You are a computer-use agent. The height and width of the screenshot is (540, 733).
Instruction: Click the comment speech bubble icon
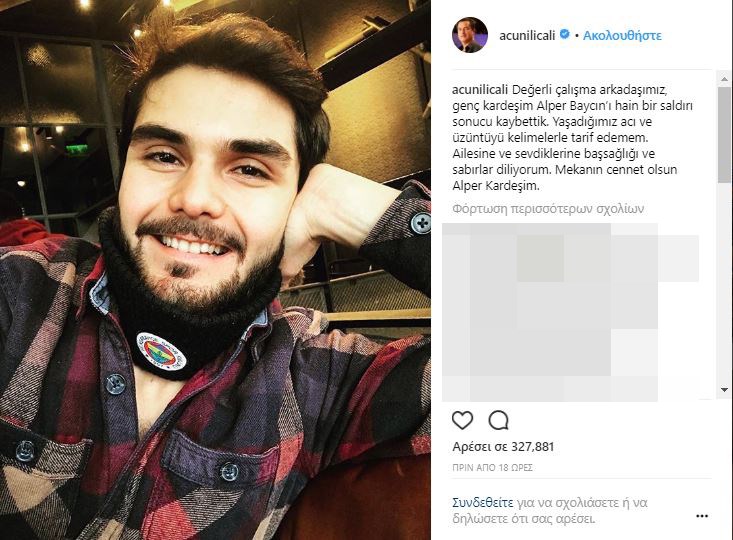pyautogui.click(x=498, y=420)
